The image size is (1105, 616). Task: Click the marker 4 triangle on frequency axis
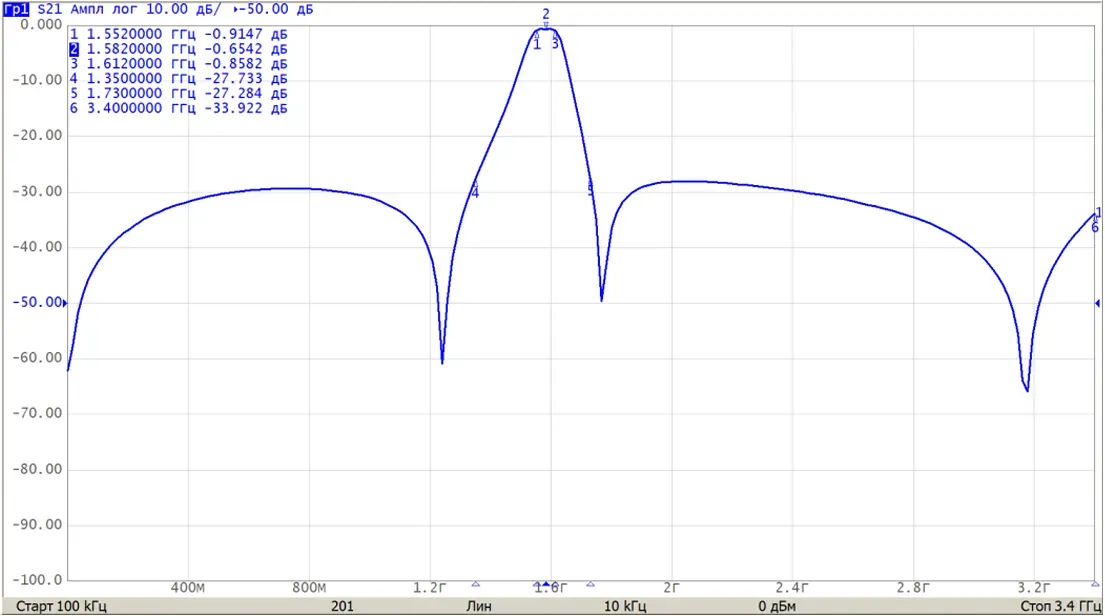tap(476, 584)
